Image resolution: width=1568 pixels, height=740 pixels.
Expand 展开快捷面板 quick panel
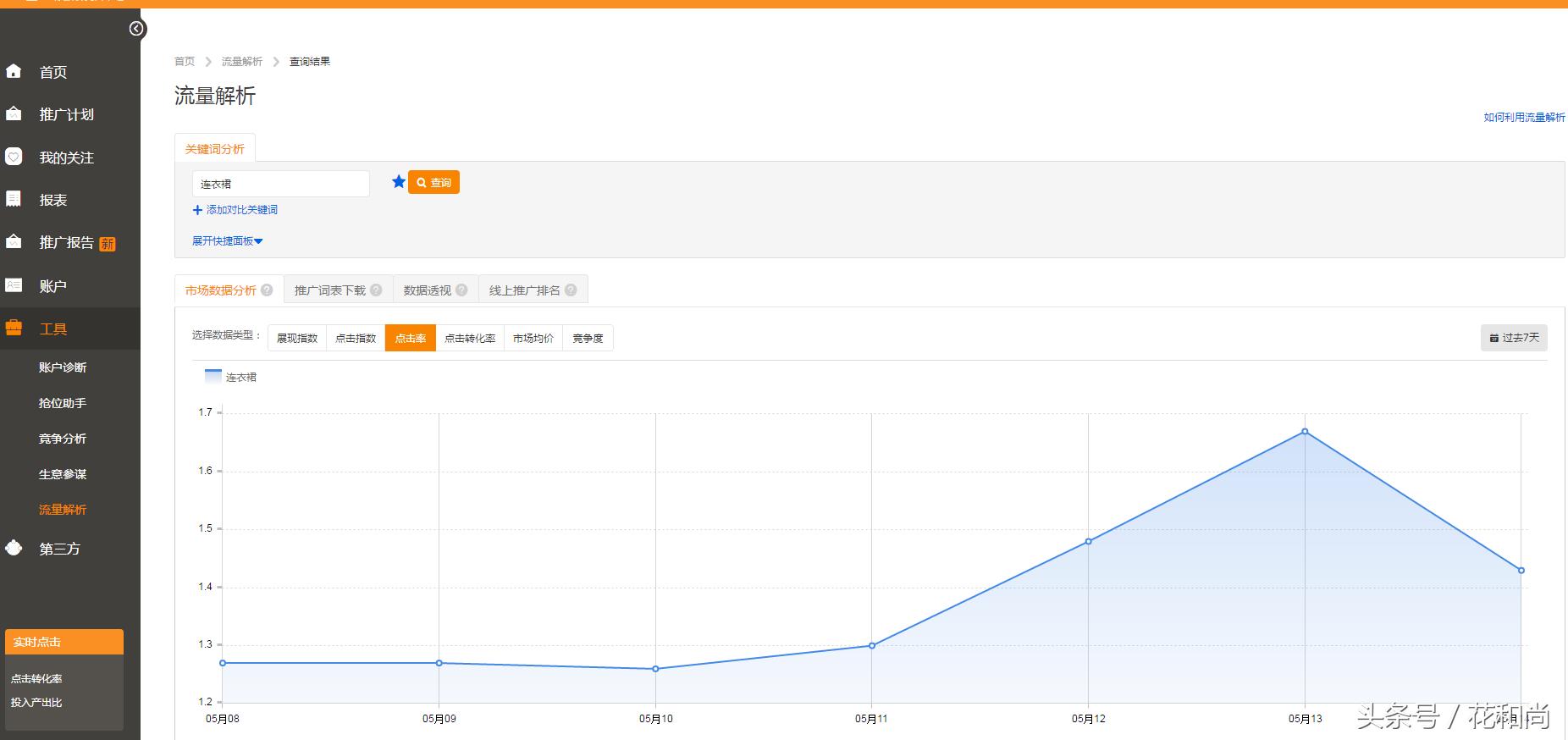(227, 241)
